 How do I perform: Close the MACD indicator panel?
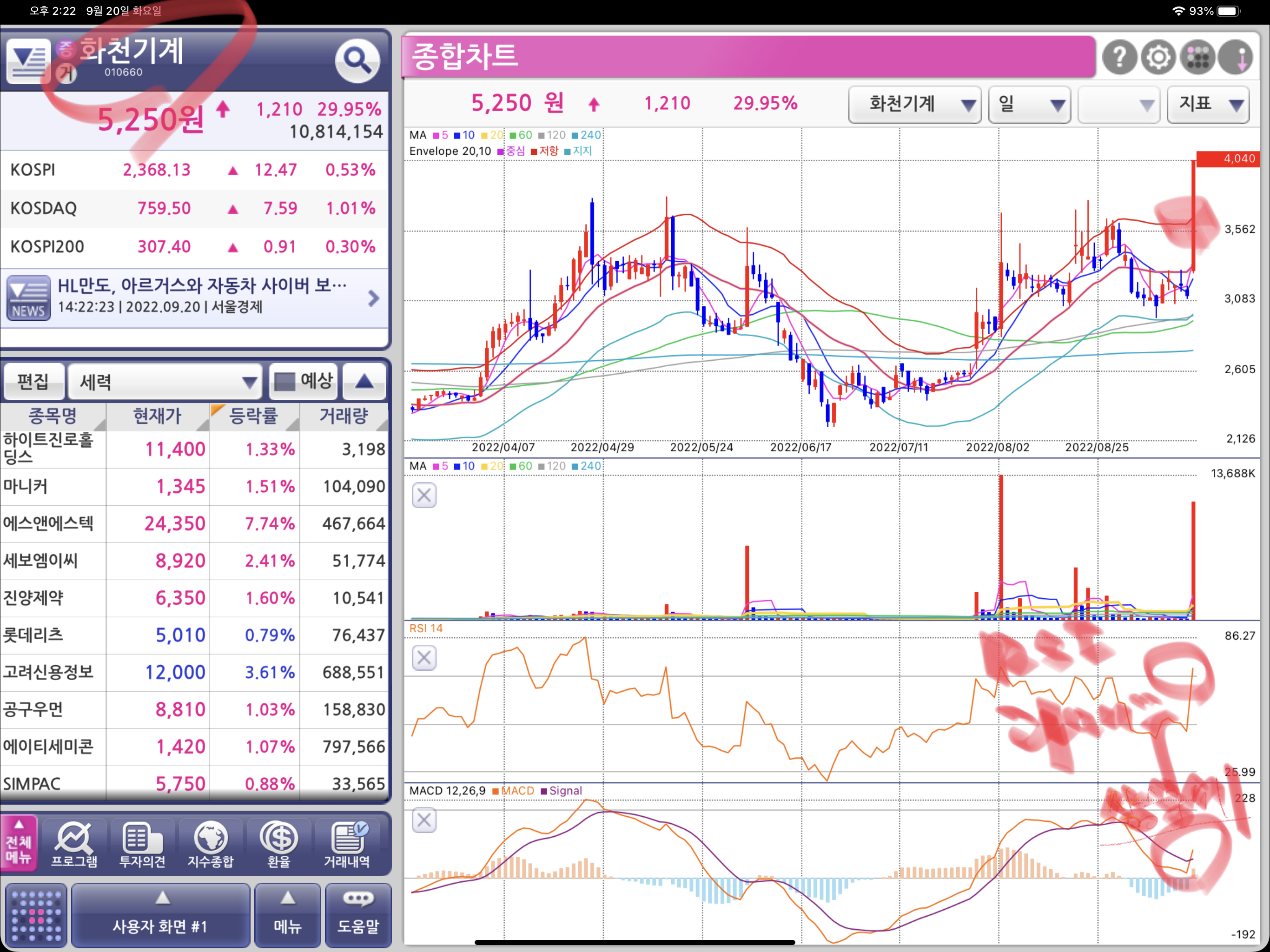pos(423,820)
